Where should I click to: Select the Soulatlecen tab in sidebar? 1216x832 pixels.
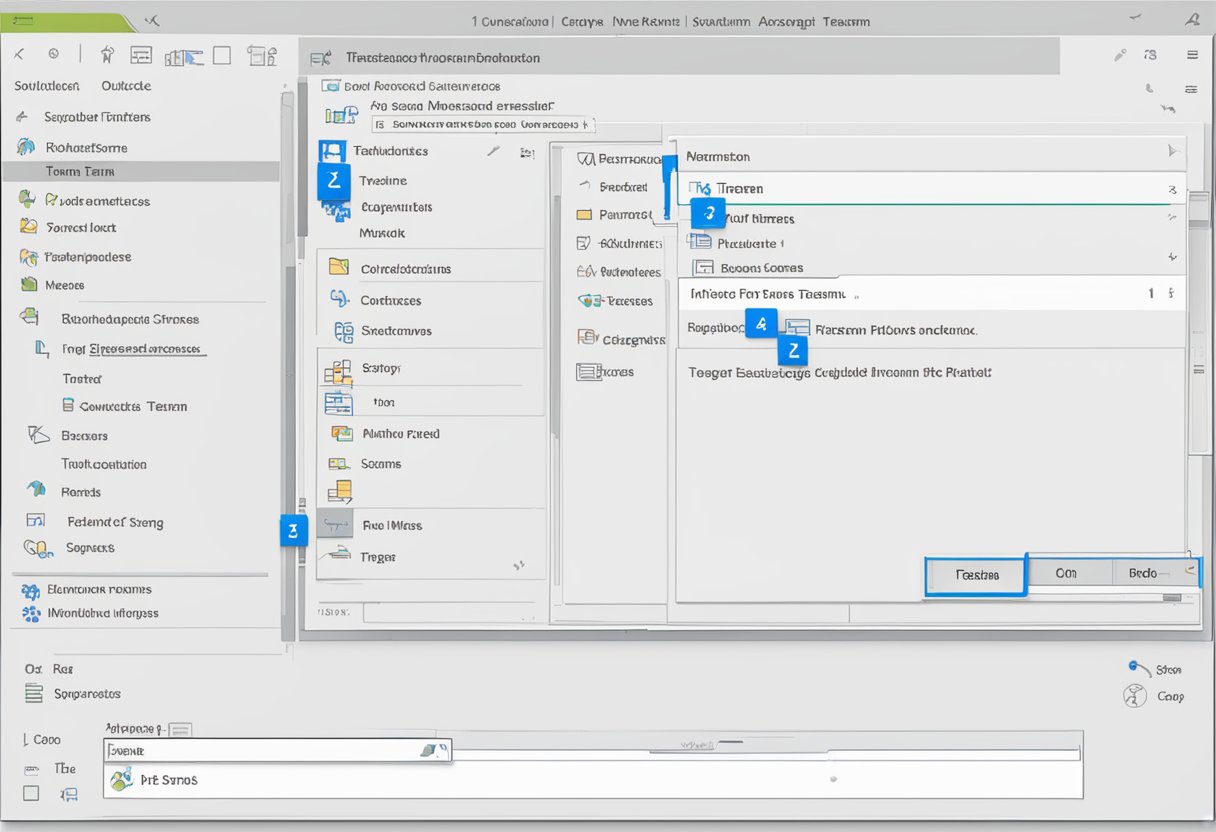tap(46, 86)
